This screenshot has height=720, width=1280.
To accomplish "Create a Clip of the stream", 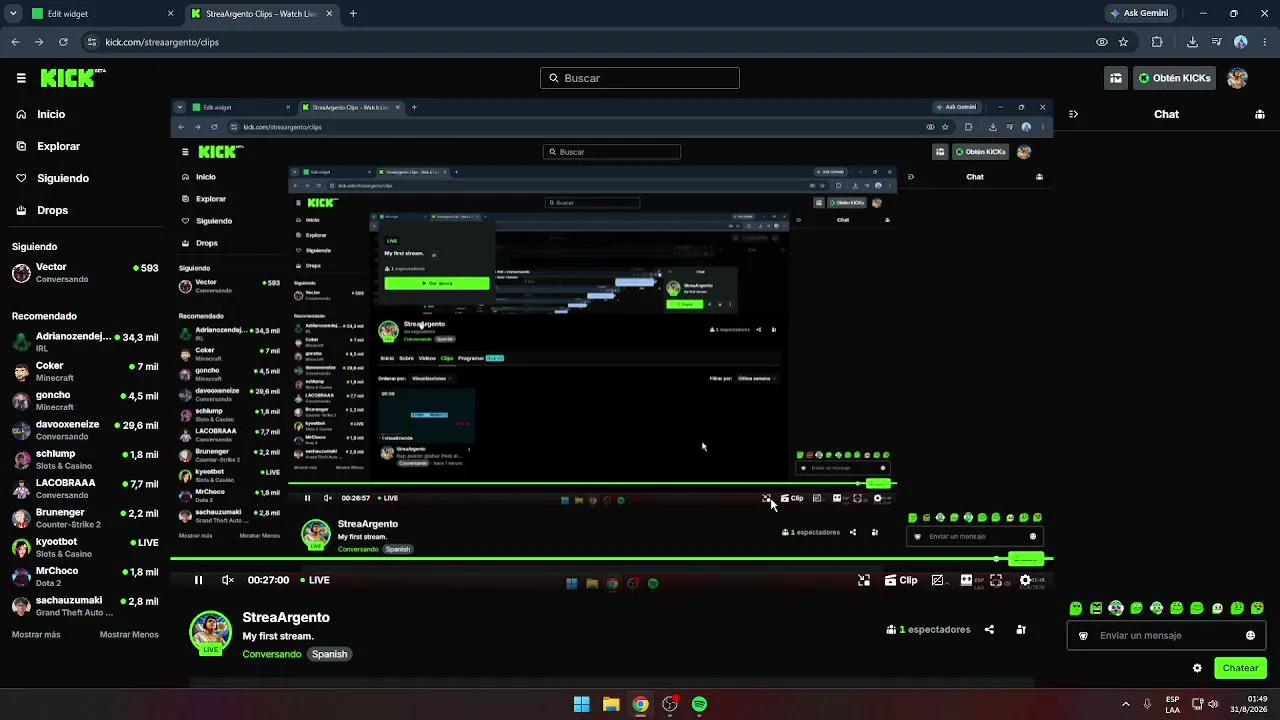I will coord(901,580).
